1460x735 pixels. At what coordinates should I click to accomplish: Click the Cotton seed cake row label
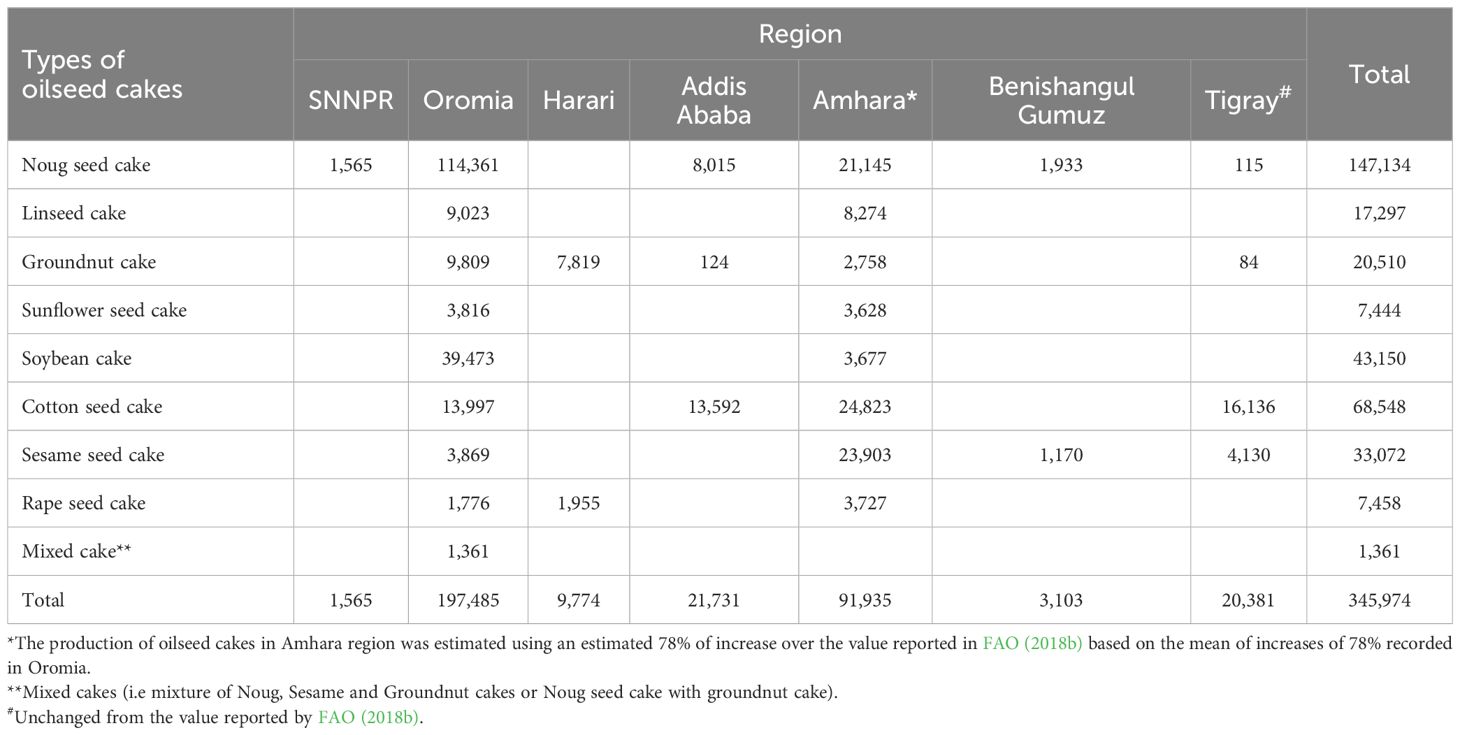(x=92, y=406)
